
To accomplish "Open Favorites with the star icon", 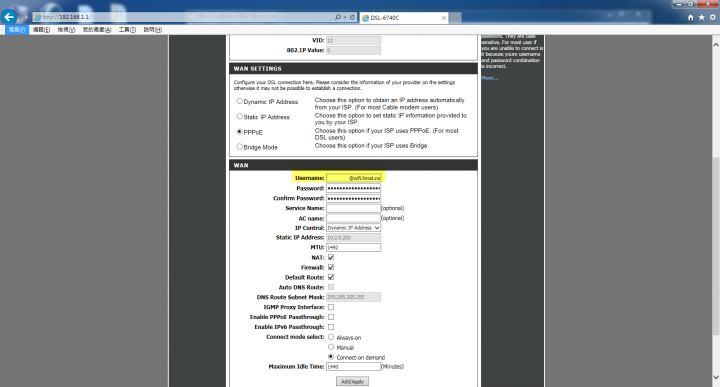I will (x=702, y=17).
